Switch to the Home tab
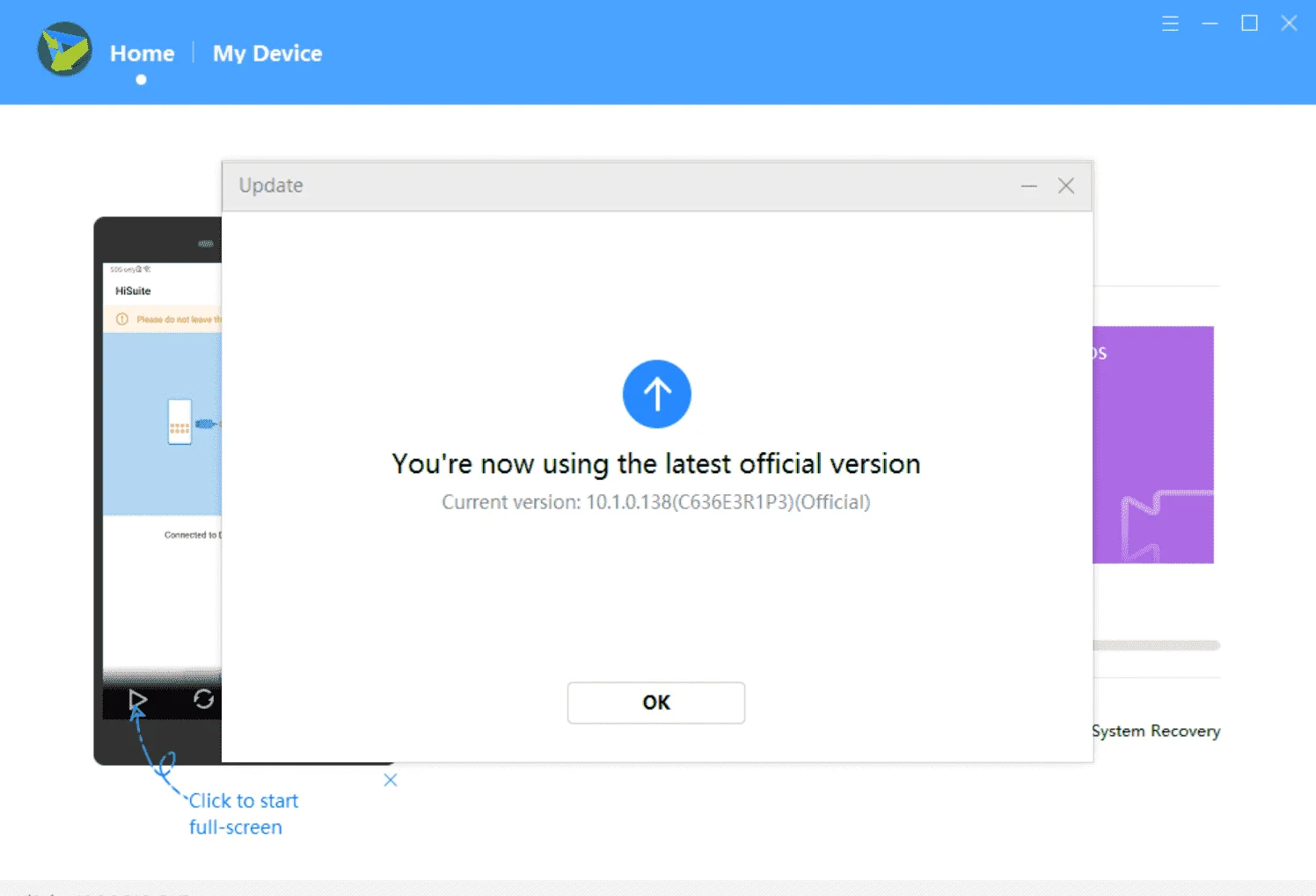Screen dimensions: 1316x896 point(142,54)
